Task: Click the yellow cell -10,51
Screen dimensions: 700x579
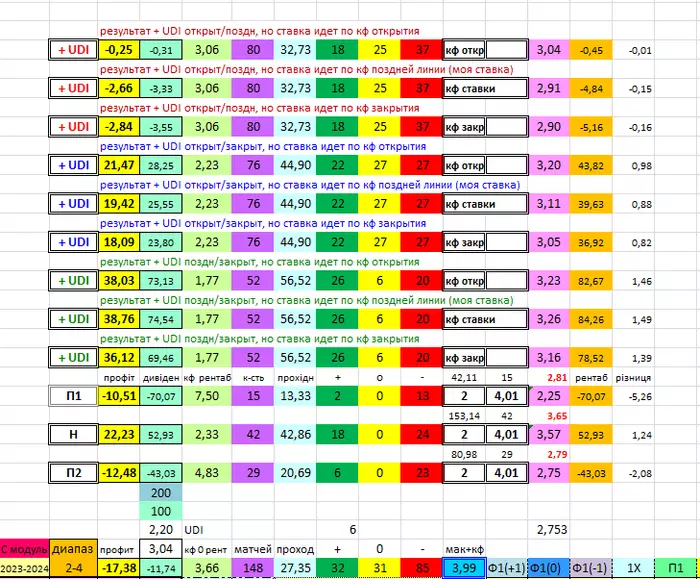Action: click(x=119, y=396)
